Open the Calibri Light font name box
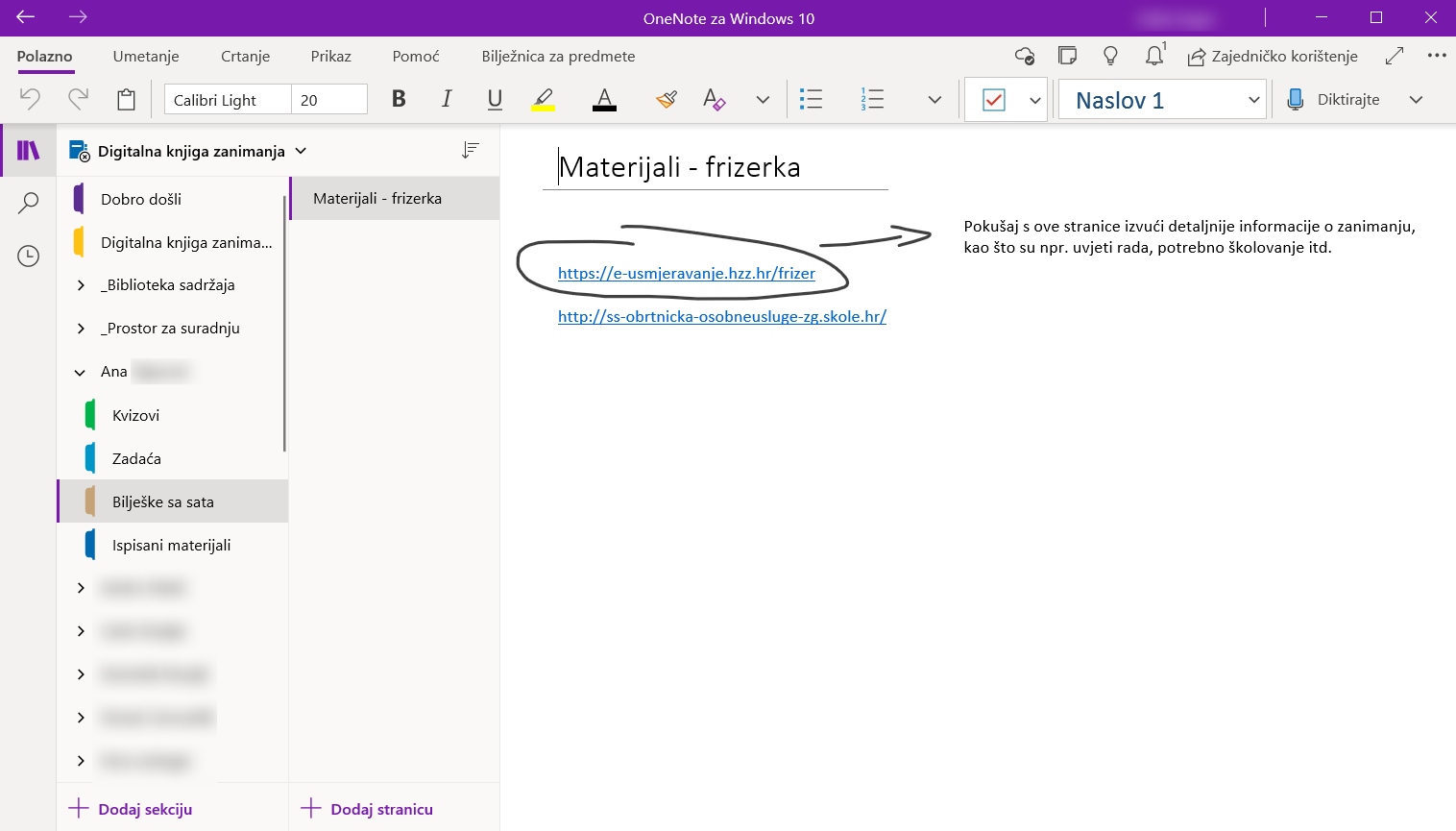This screenshot has width=1456, height=831. [x=228, y=99]
